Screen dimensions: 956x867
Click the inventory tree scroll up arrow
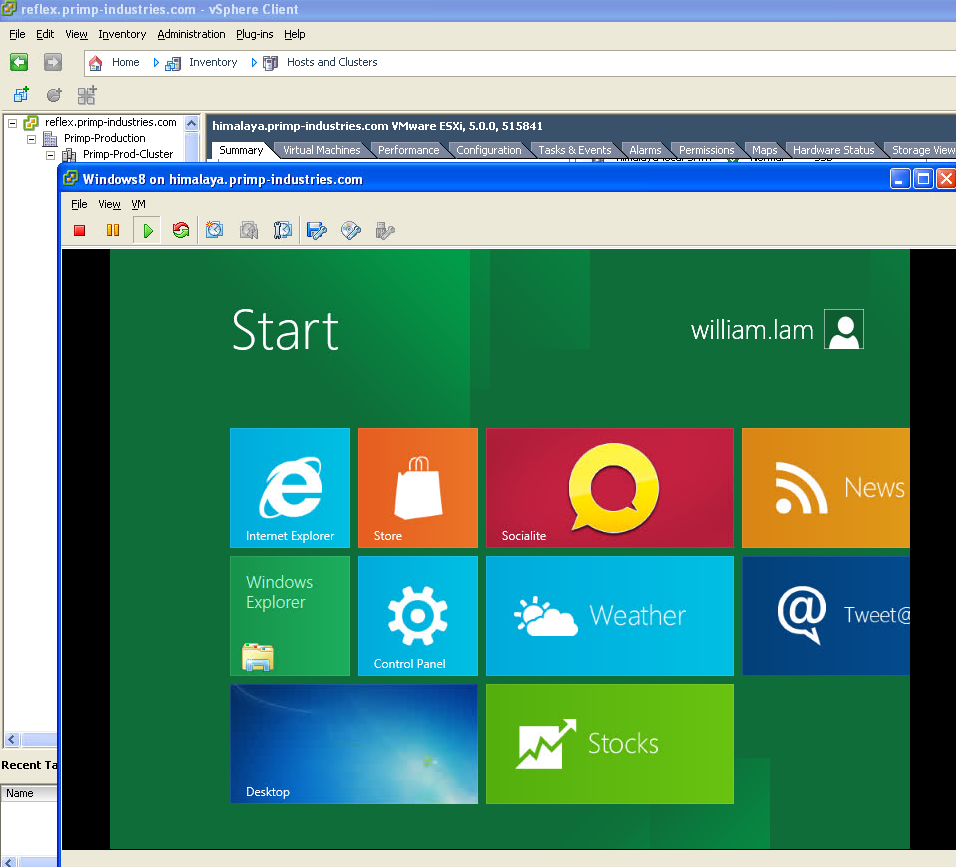[x=191, y=123]
